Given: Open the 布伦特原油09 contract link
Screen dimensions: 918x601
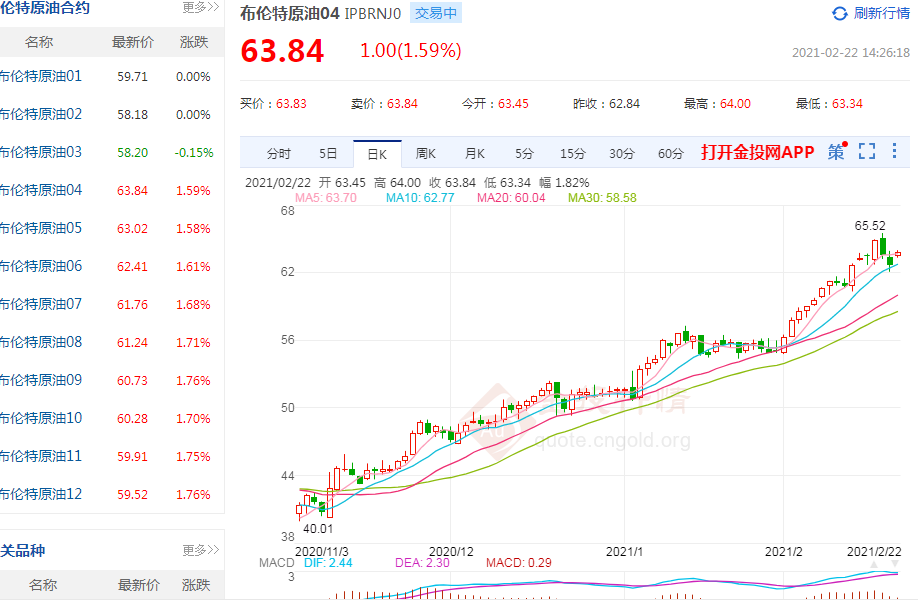Looking at the screenshot, I should pos(41,380).
